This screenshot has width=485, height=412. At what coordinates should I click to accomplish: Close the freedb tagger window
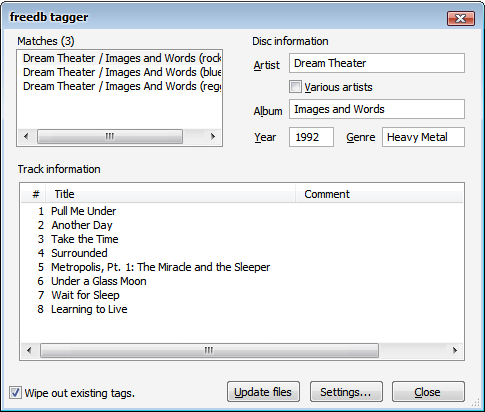click(461, 18)
